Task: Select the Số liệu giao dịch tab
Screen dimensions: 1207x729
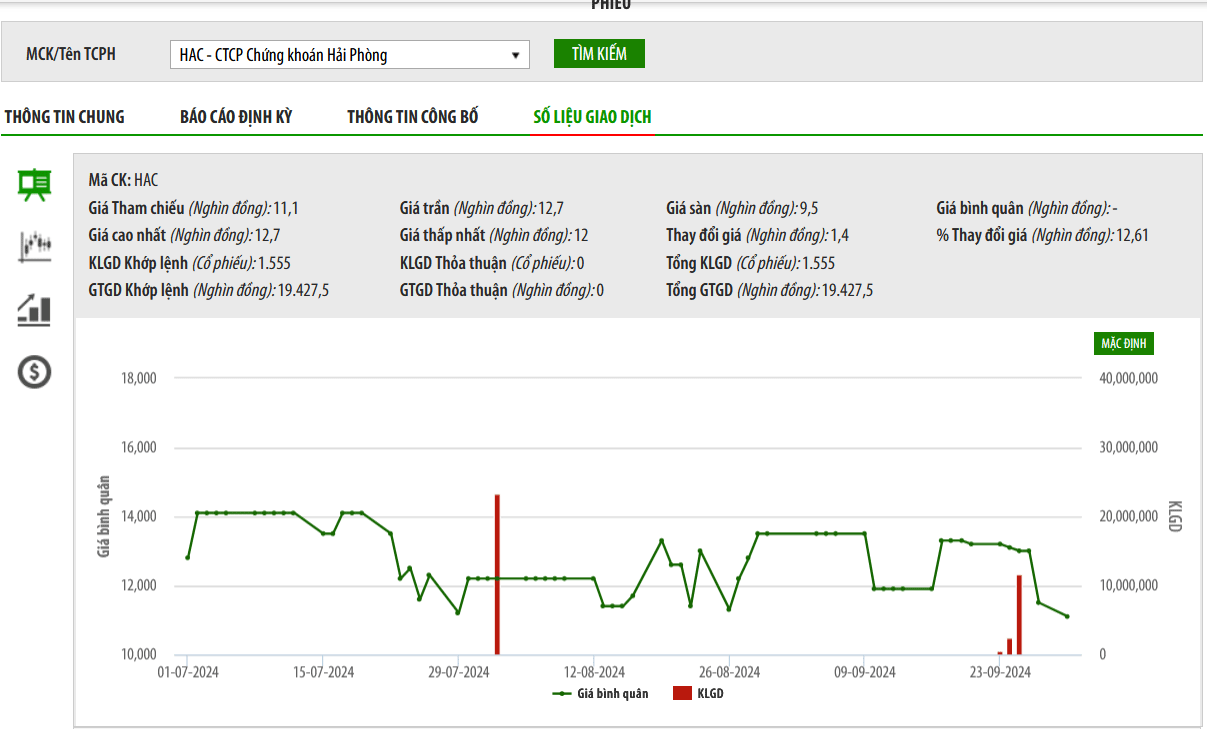Action: [592, 117]
